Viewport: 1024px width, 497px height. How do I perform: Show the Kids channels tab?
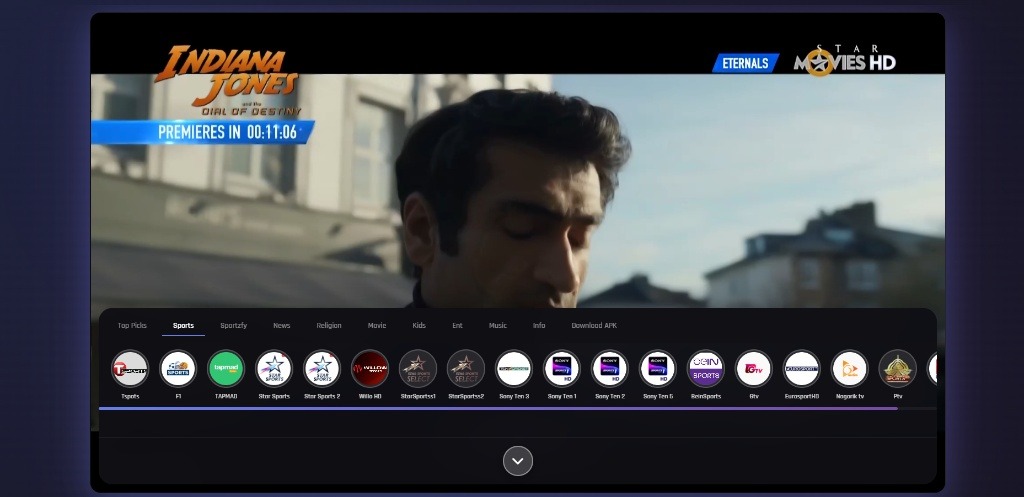(419, 325)
